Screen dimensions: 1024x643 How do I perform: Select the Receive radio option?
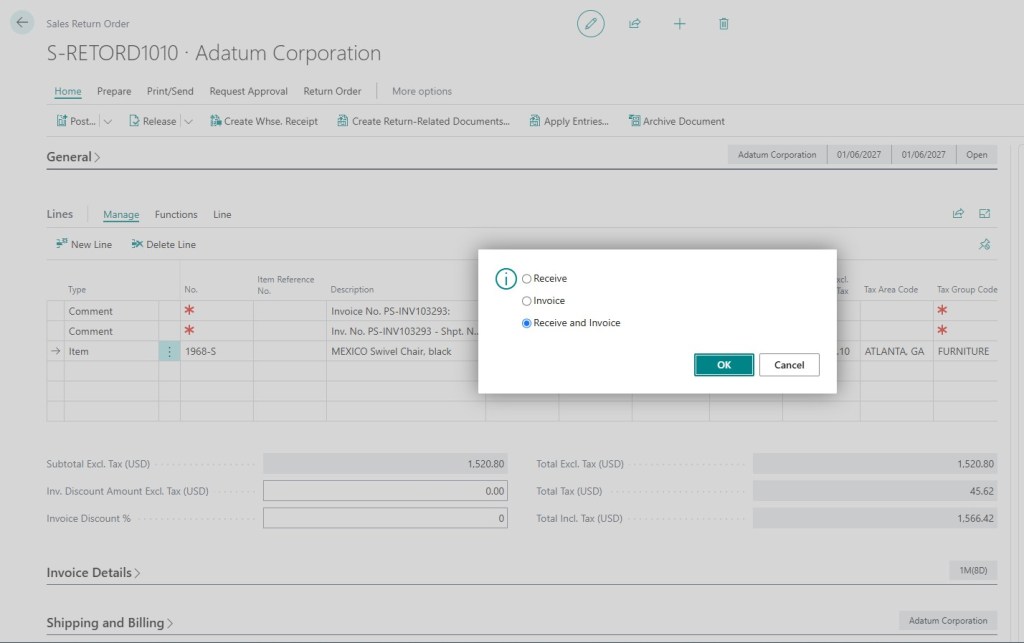(x=526, y=279)
